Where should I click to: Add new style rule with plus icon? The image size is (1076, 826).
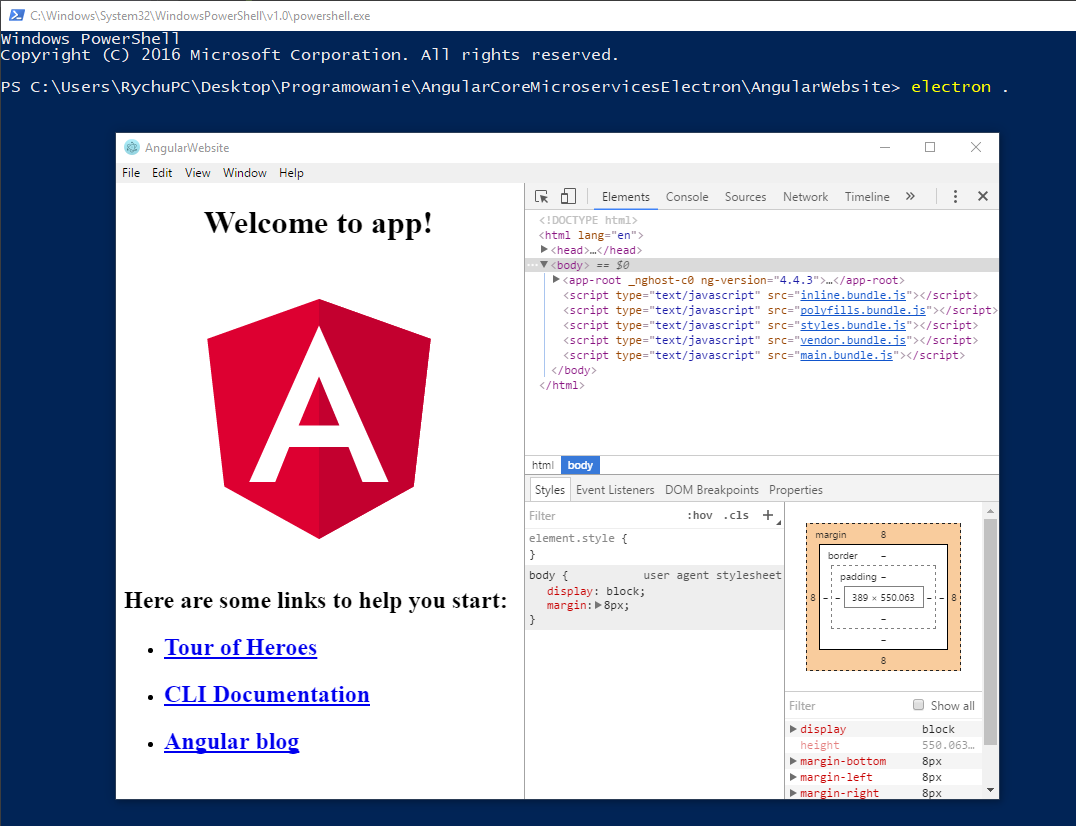768,515
